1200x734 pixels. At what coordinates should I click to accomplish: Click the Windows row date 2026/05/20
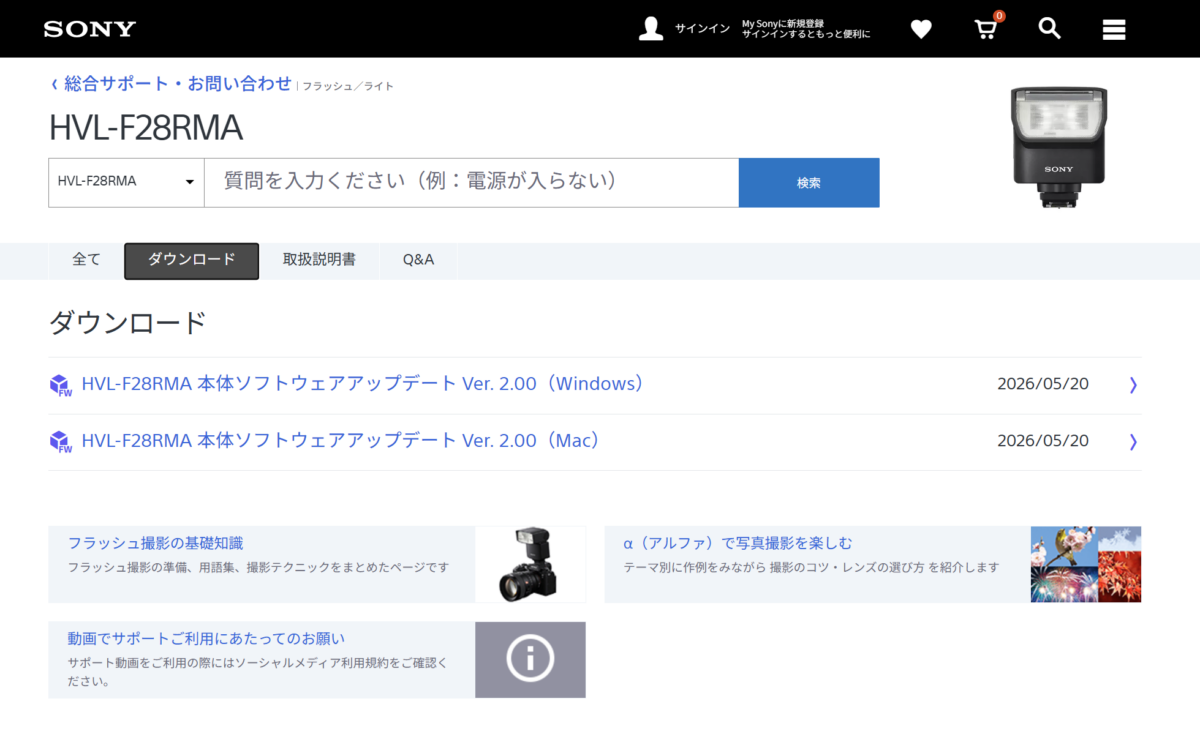(x=1043, y=385)
